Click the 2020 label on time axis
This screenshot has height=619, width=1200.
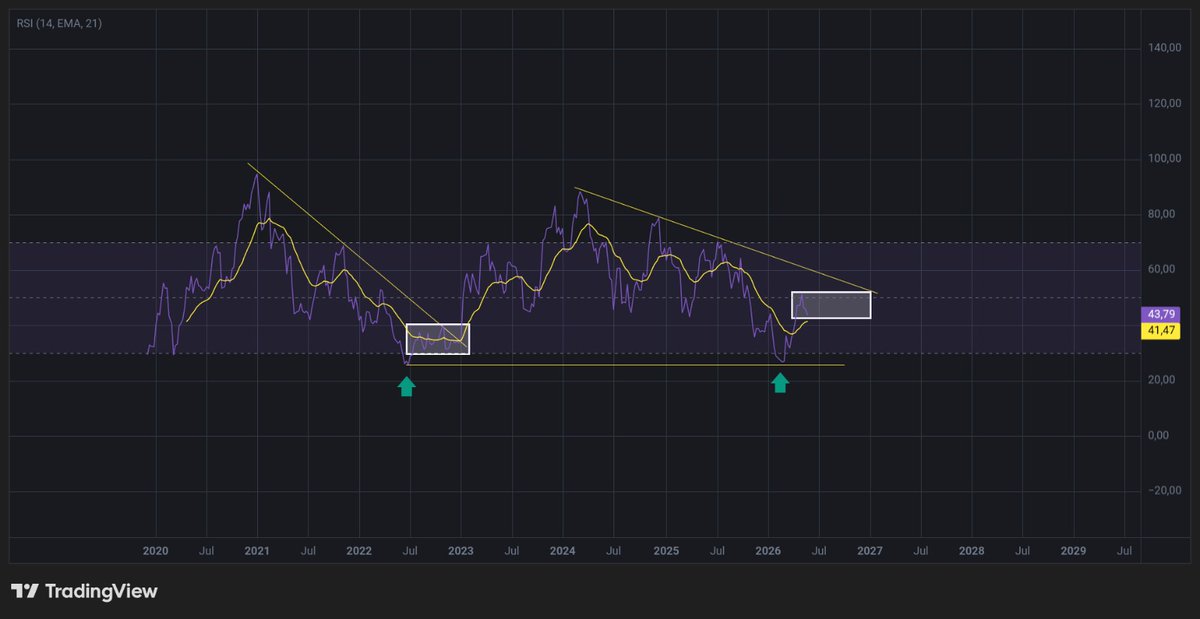click(x=156, y=551)
